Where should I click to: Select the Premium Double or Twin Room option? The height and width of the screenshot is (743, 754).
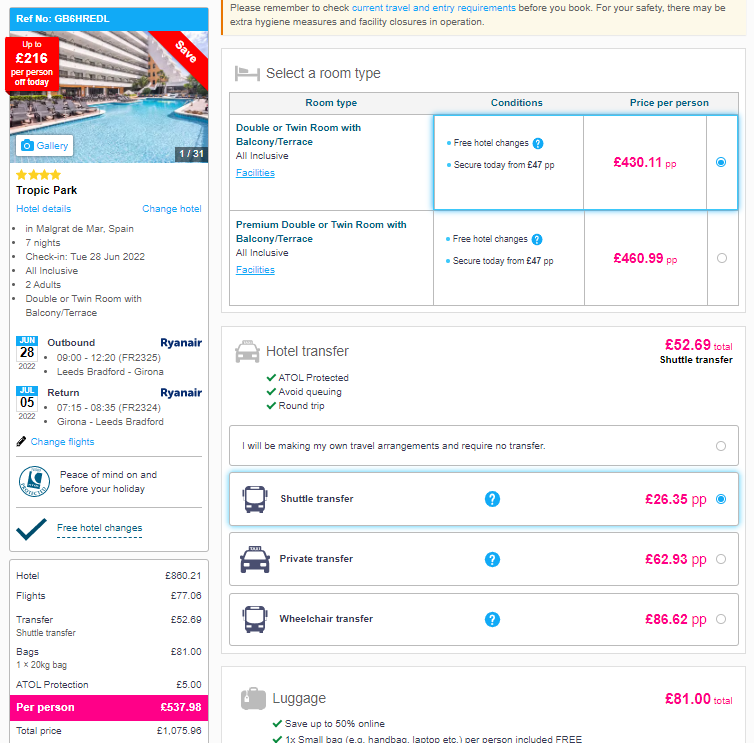click(x=721, y=258)
